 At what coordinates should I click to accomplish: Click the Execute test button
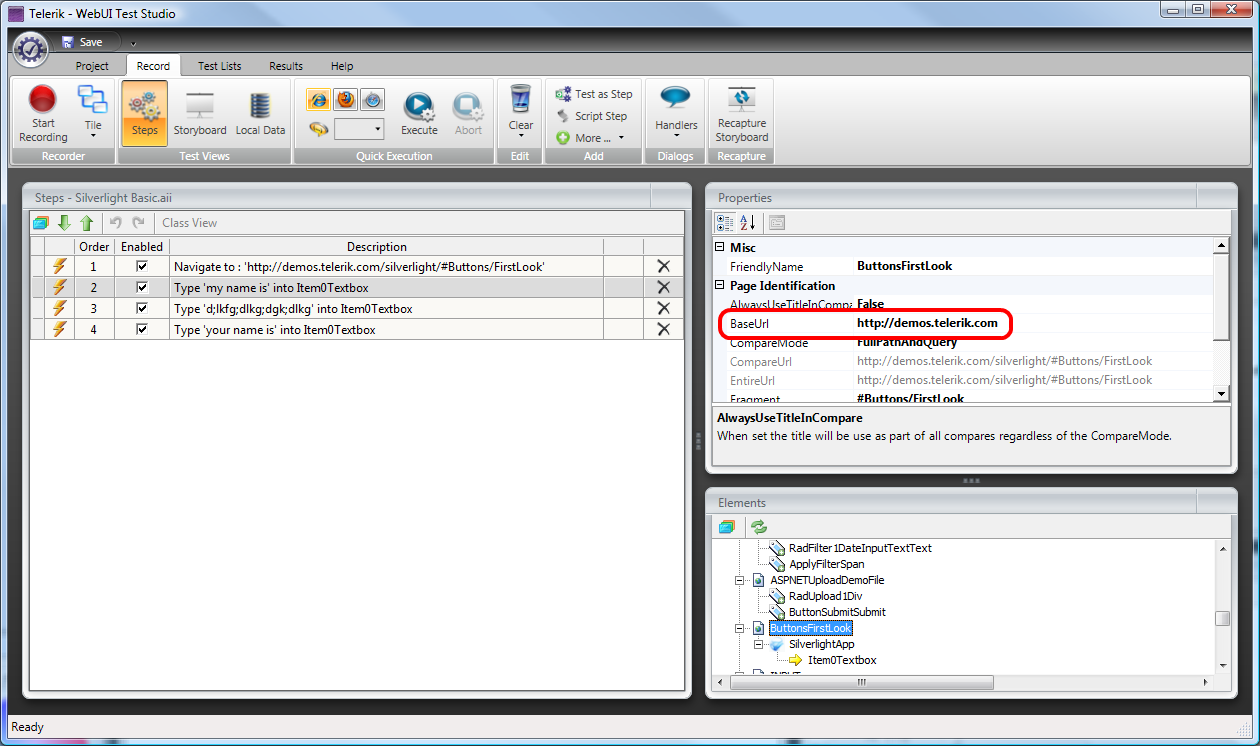[419, 114]
